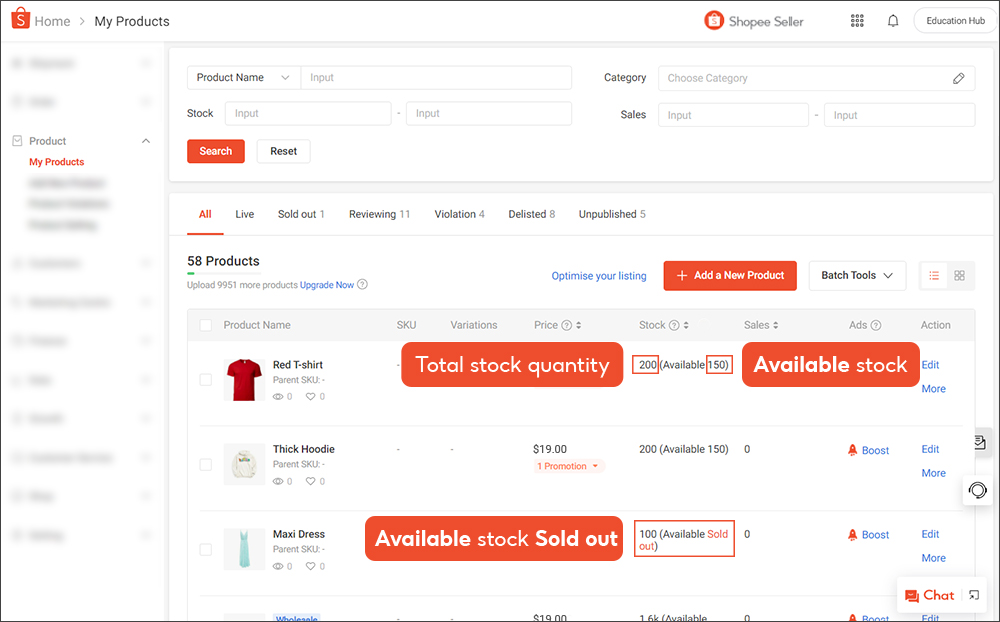Click the likes heart icon for Maxi Dress
This screenshot has width=1000, height=622.
pos(311,566)
